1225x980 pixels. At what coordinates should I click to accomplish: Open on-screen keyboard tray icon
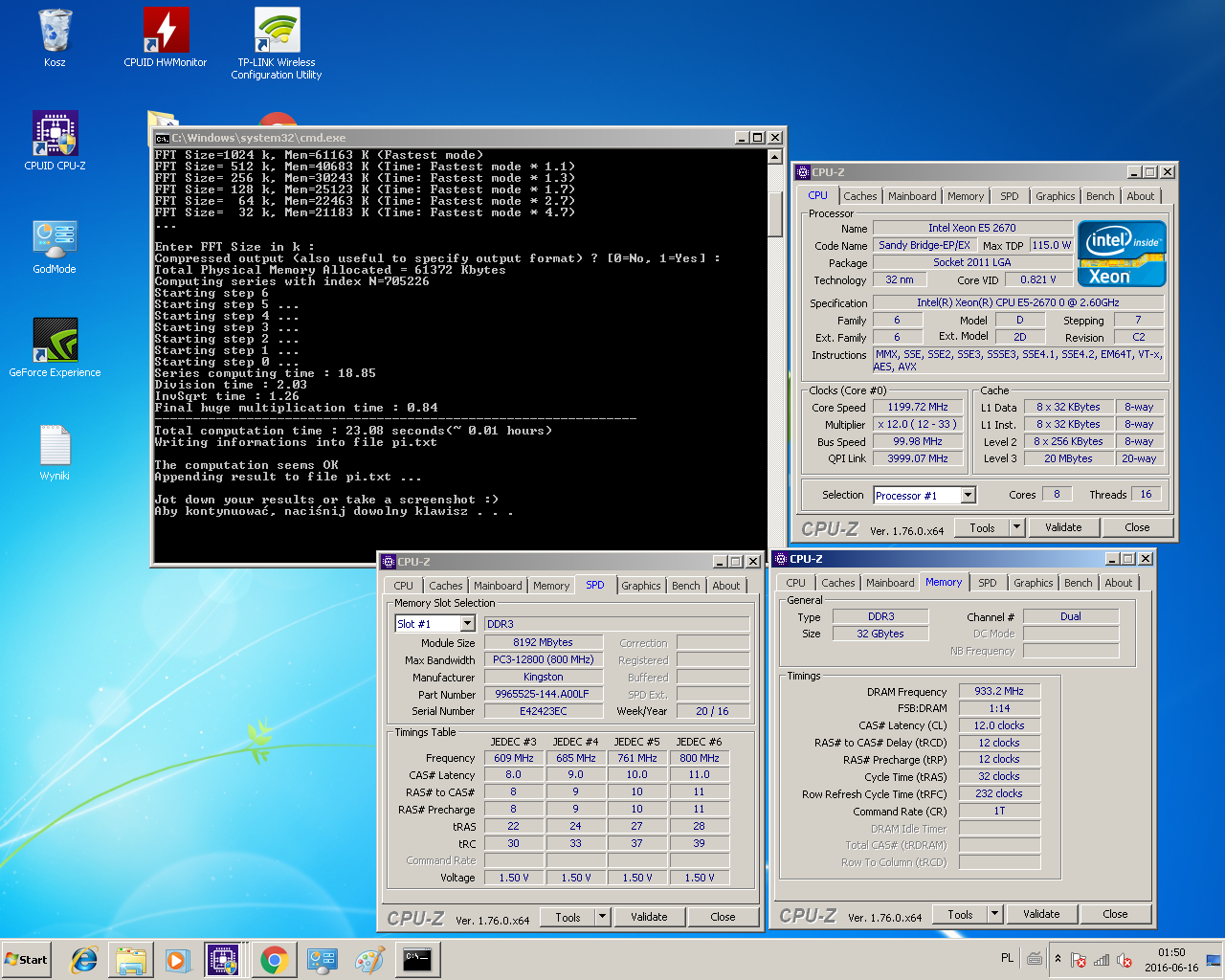1035,958
